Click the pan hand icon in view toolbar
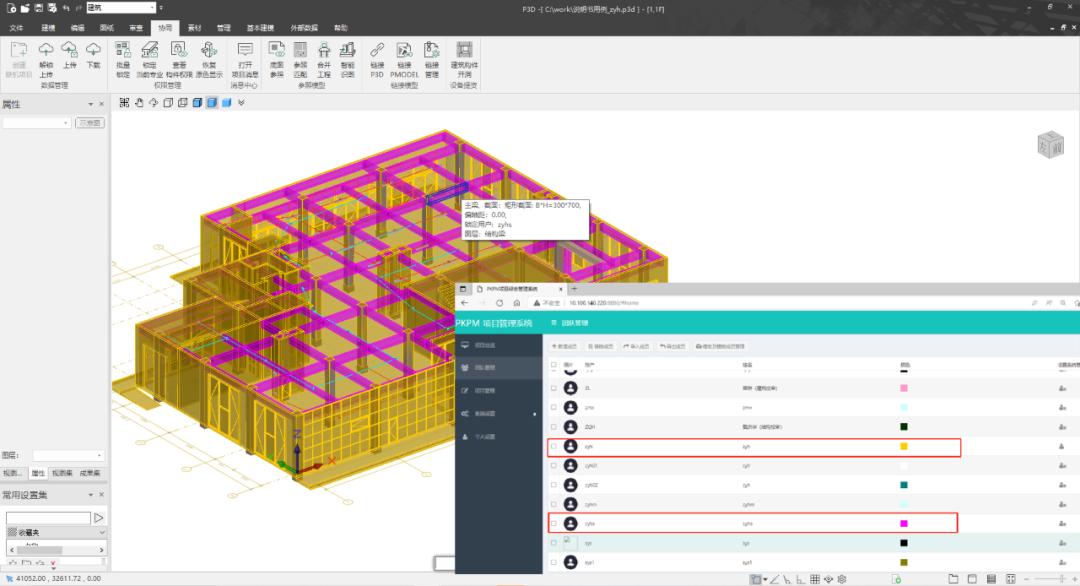Viewport: 1080px width, 586px height. 139,102
